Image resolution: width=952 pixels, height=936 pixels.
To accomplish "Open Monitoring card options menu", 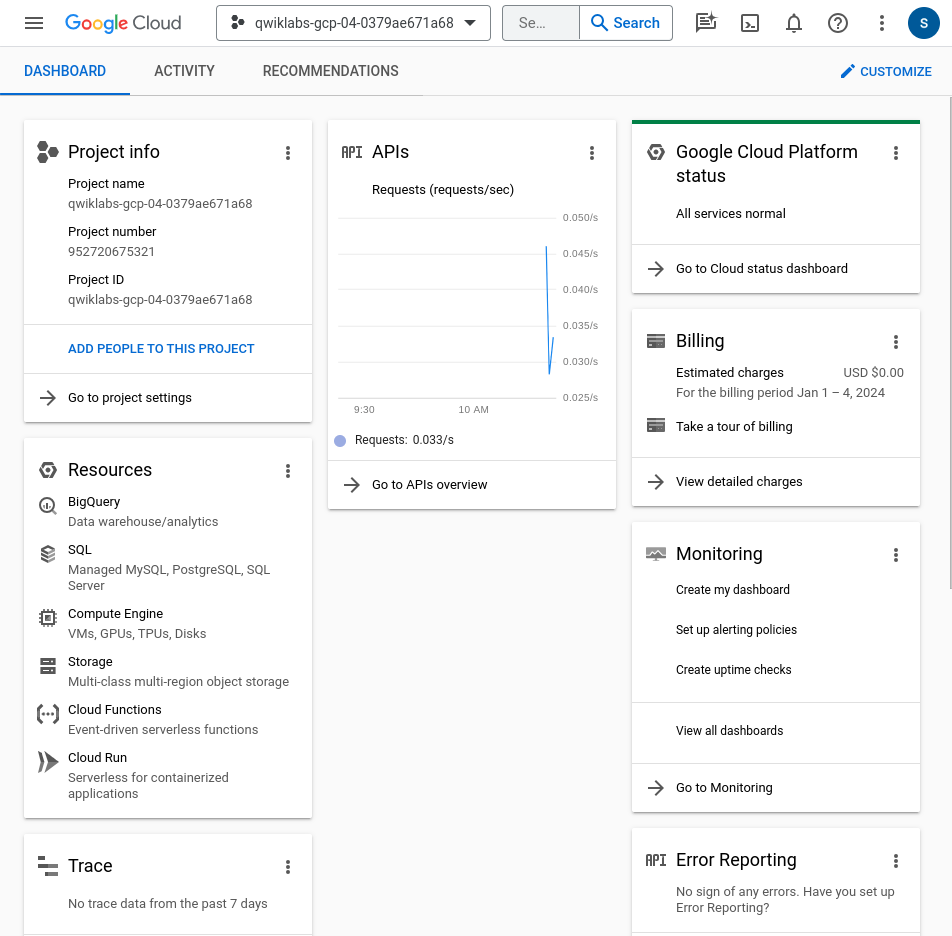I will [x=896, y=555].
